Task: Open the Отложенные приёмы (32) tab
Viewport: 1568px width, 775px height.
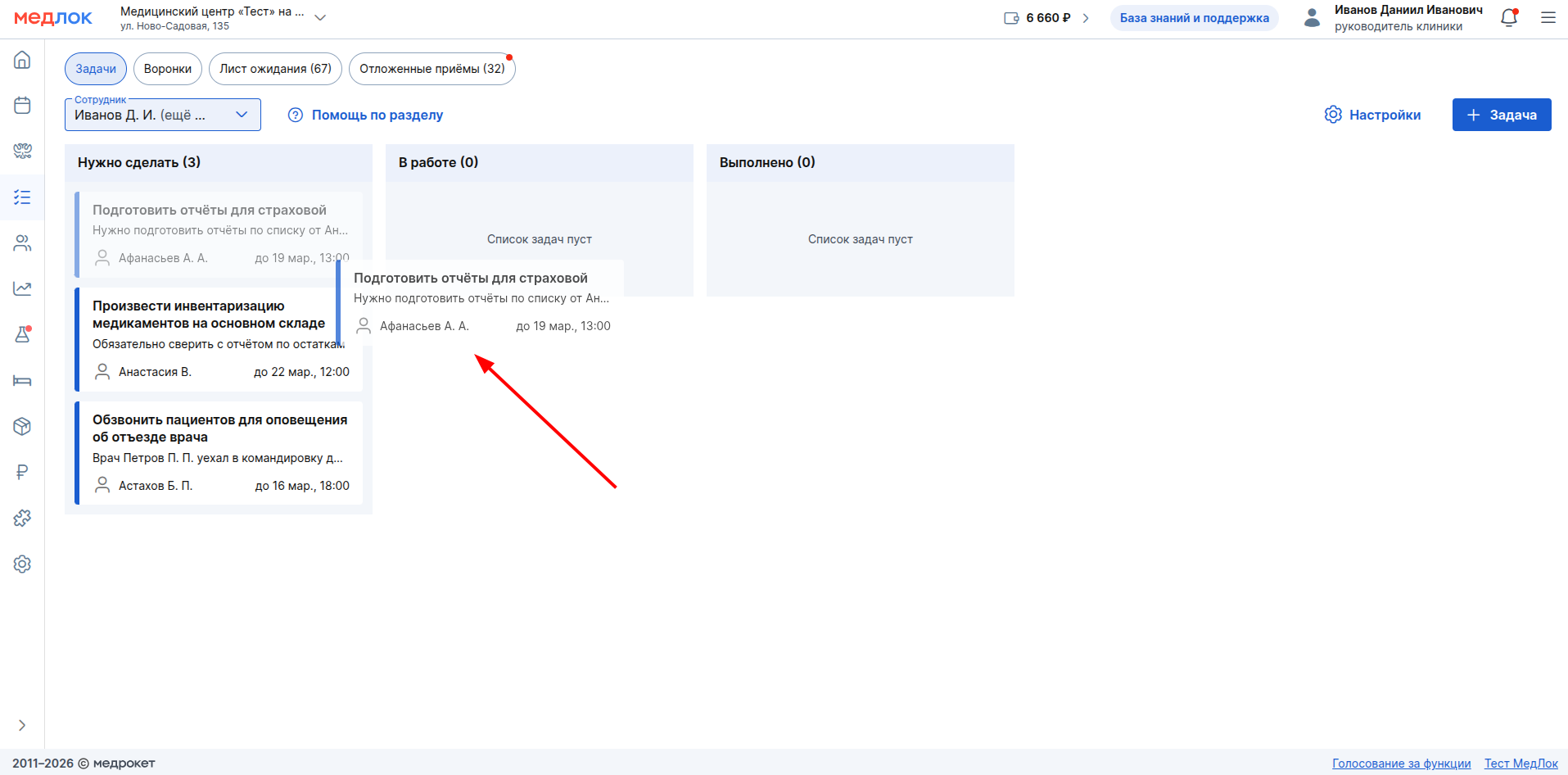Action: (432, 69)
